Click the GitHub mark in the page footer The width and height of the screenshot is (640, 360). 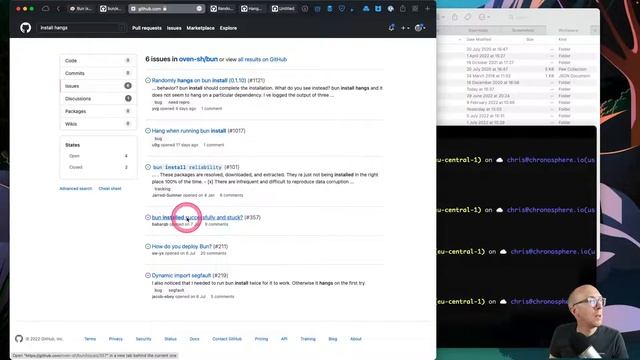[19, 339]
